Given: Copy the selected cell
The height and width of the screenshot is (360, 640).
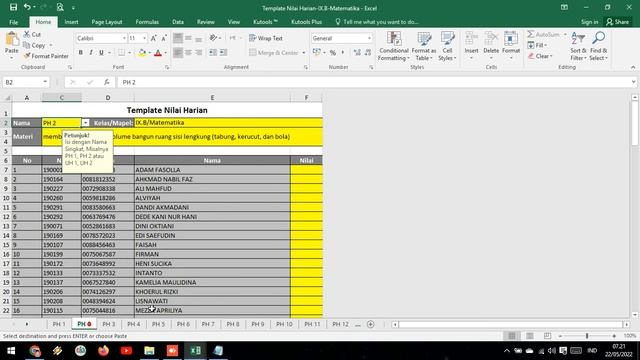Looking at the screenshot, I should pyautogui.click(x=34, y=45).
